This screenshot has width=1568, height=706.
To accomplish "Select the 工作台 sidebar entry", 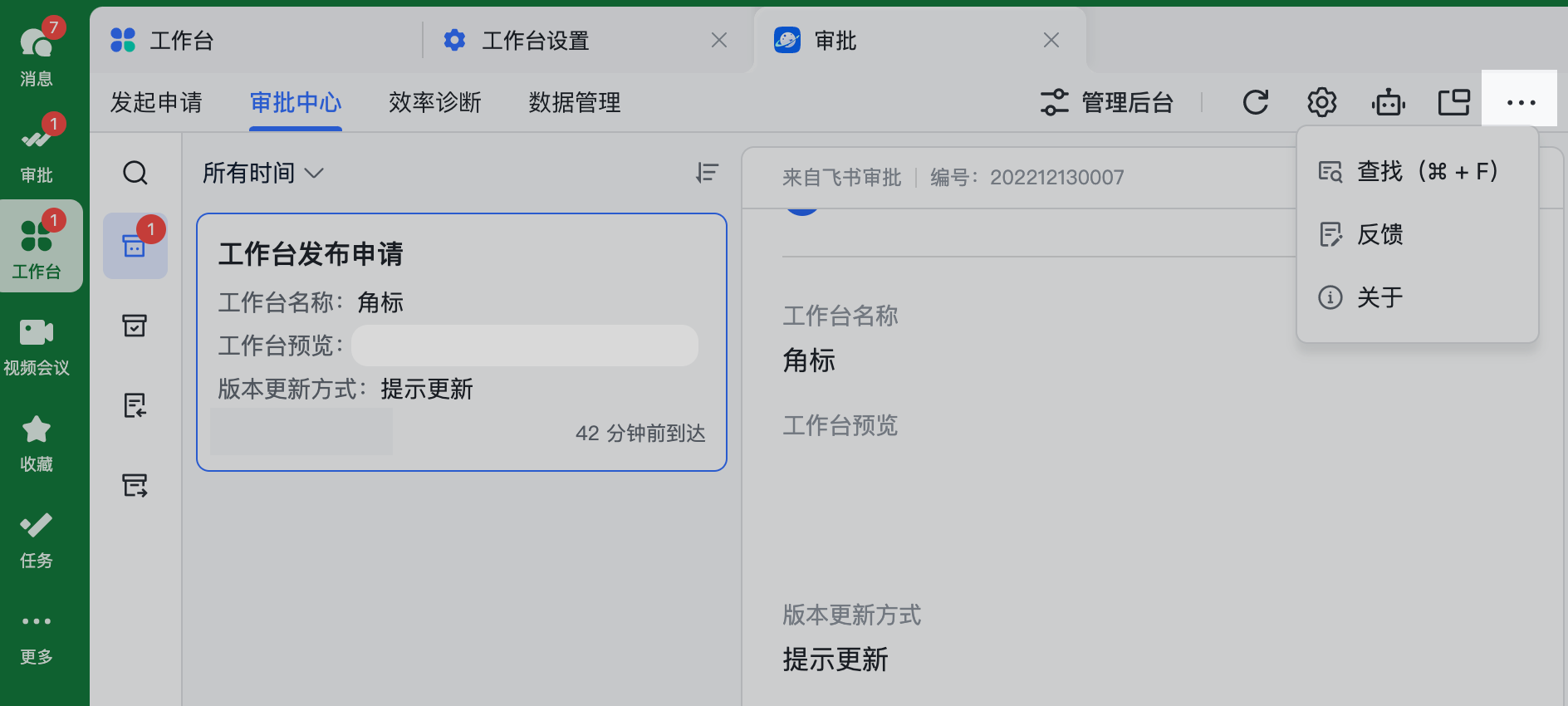I will [x=37, y=246].
